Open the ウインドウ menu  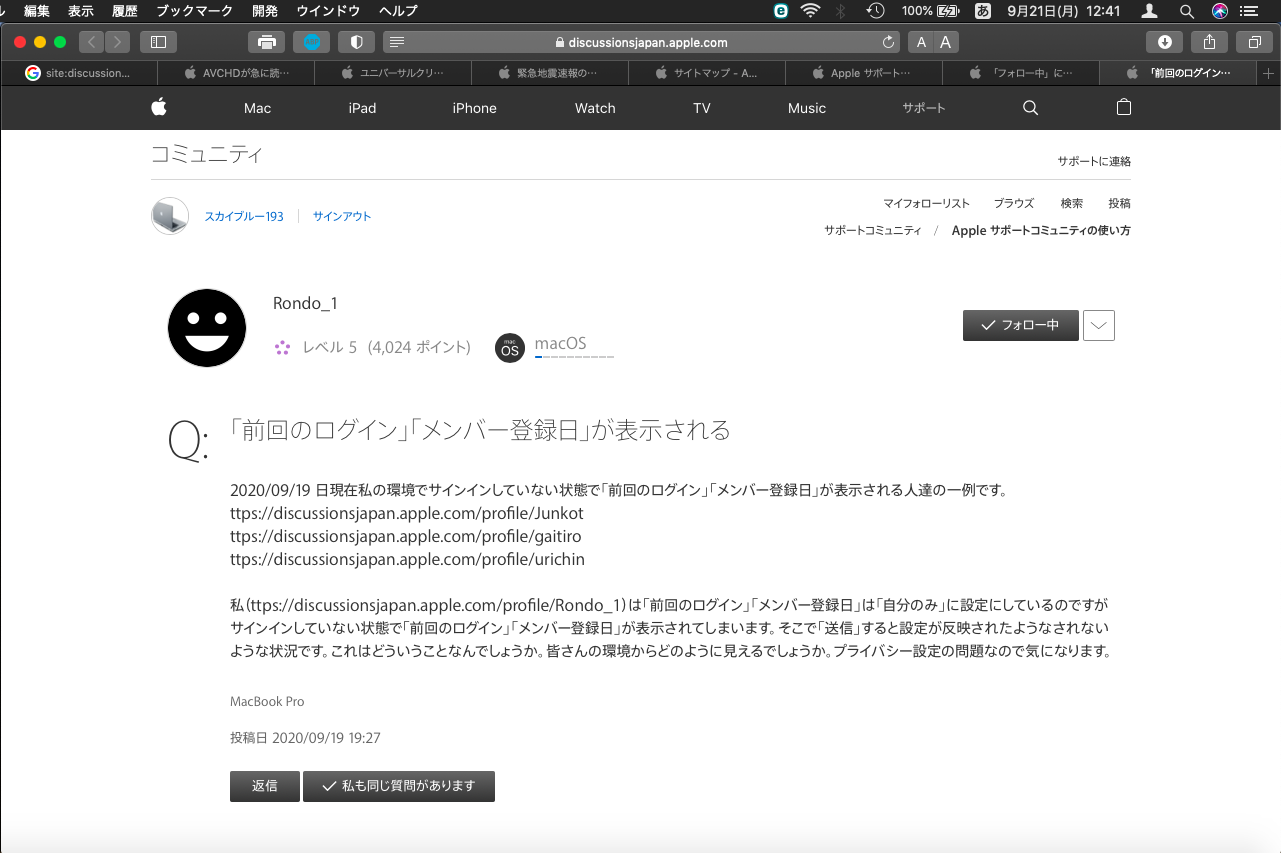click(329, 11)
